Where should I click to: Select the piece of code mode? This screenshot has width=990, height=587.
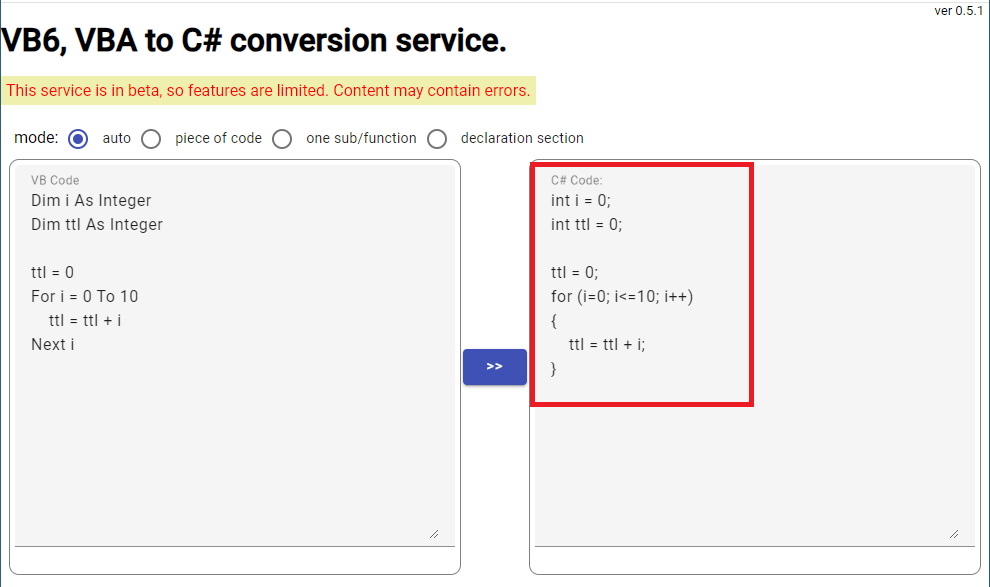[151, 139]
